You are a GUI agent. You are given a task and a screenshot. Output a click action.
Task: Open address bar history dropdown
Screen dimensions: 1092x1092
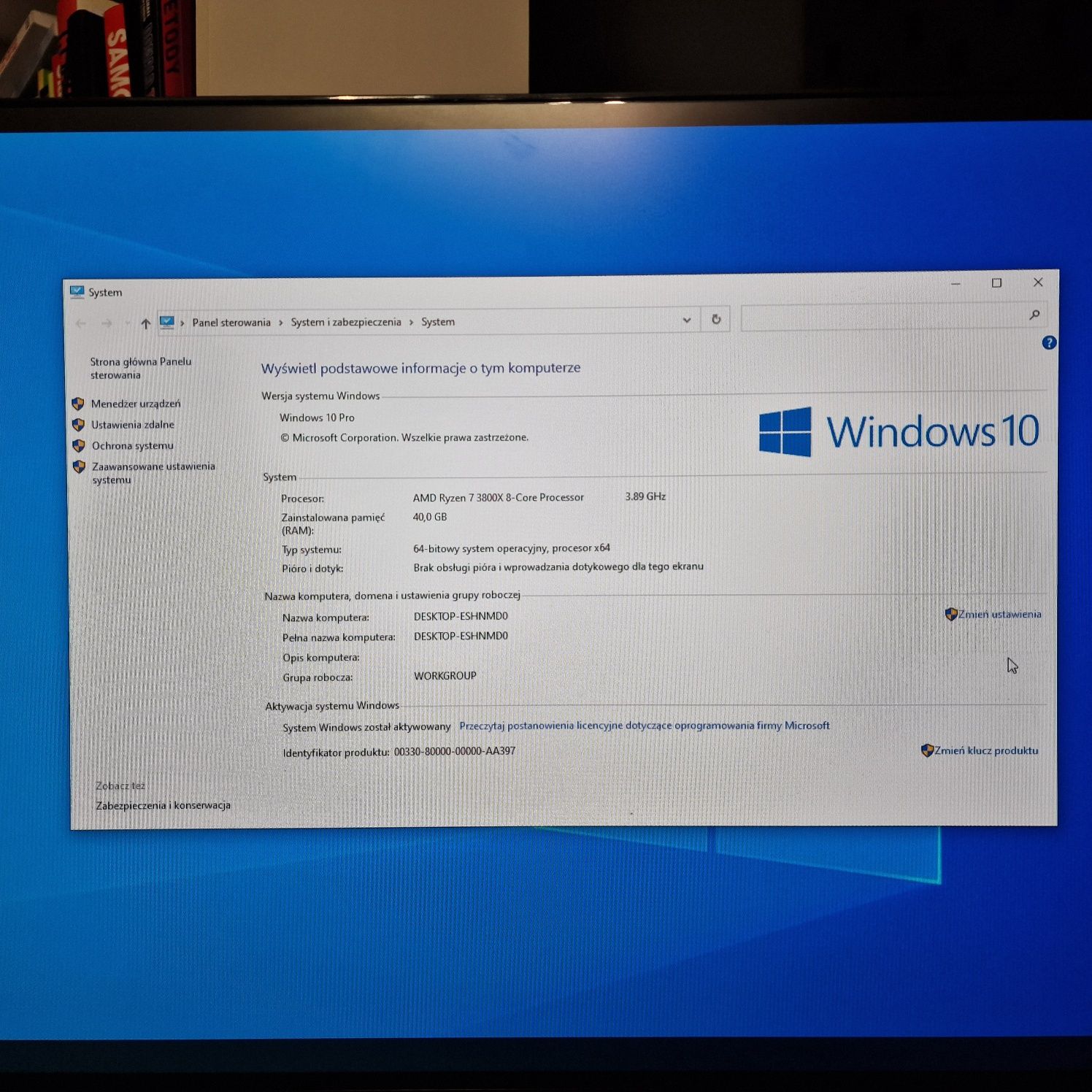coord(686,320)
